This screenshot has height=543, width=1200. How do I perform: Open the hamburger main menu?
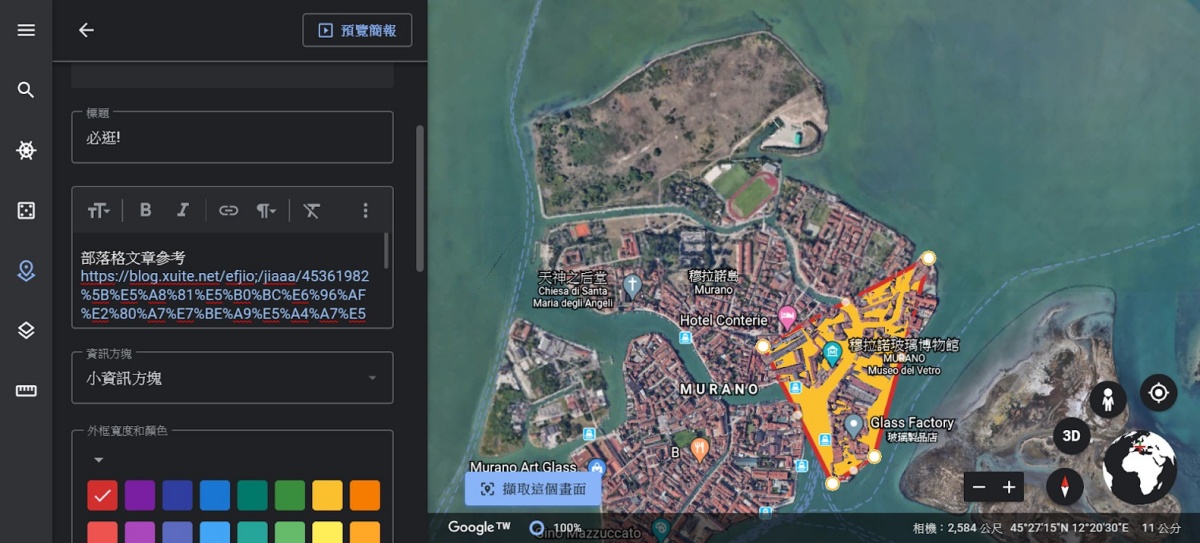coord(26,30)
